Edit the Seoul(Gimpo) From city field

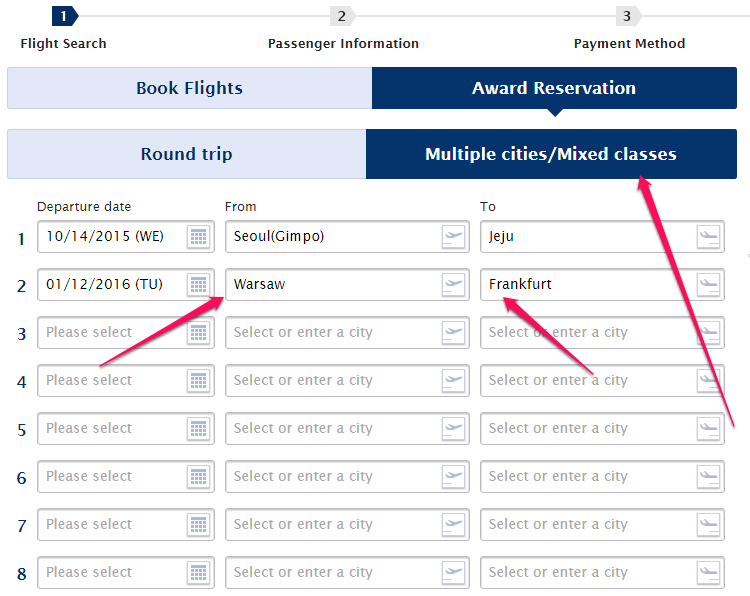coord(347,237)
